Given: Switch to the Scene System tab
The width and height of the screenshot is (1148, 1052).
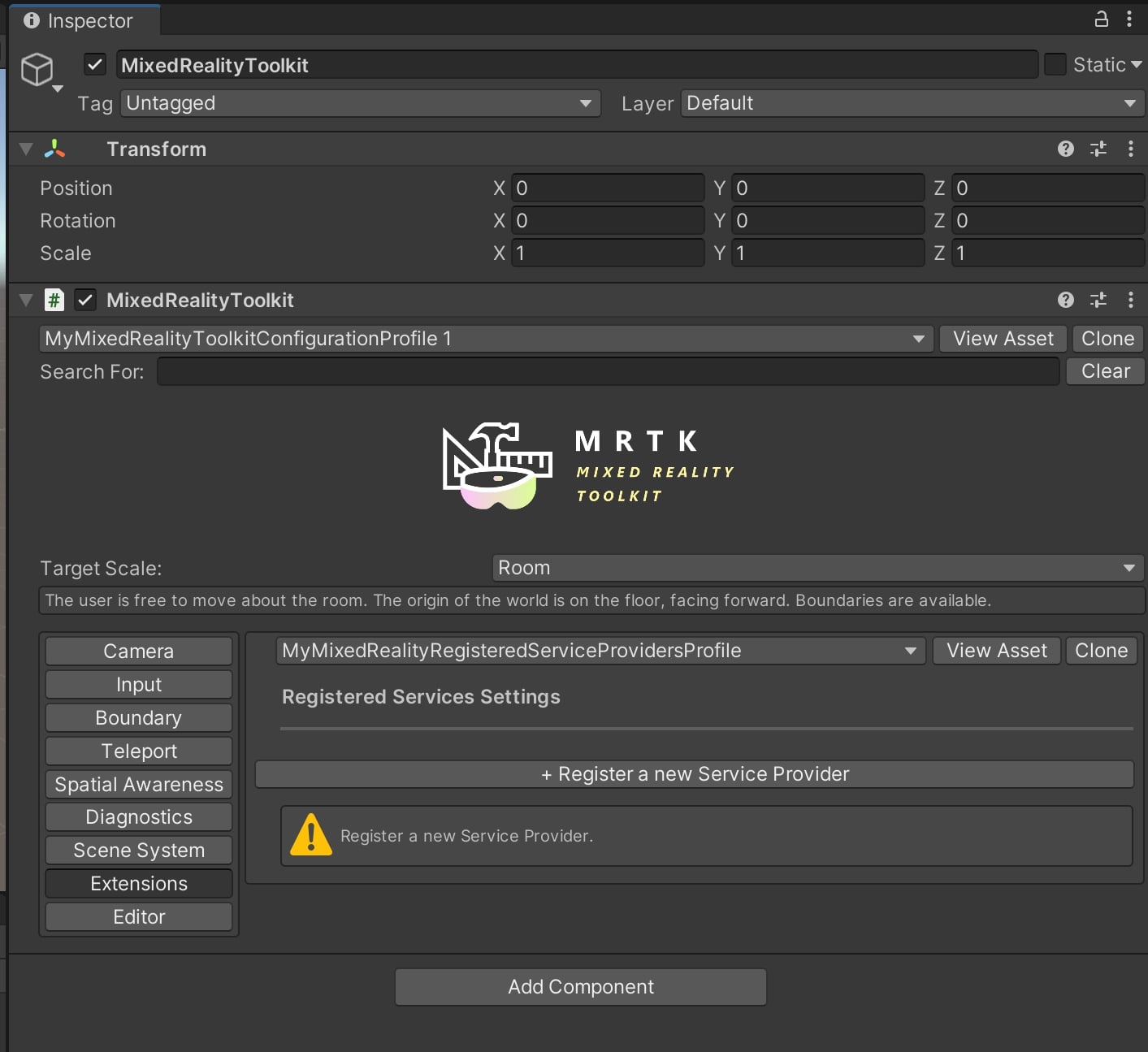Looking at the screenshot, I should [139, 851].
